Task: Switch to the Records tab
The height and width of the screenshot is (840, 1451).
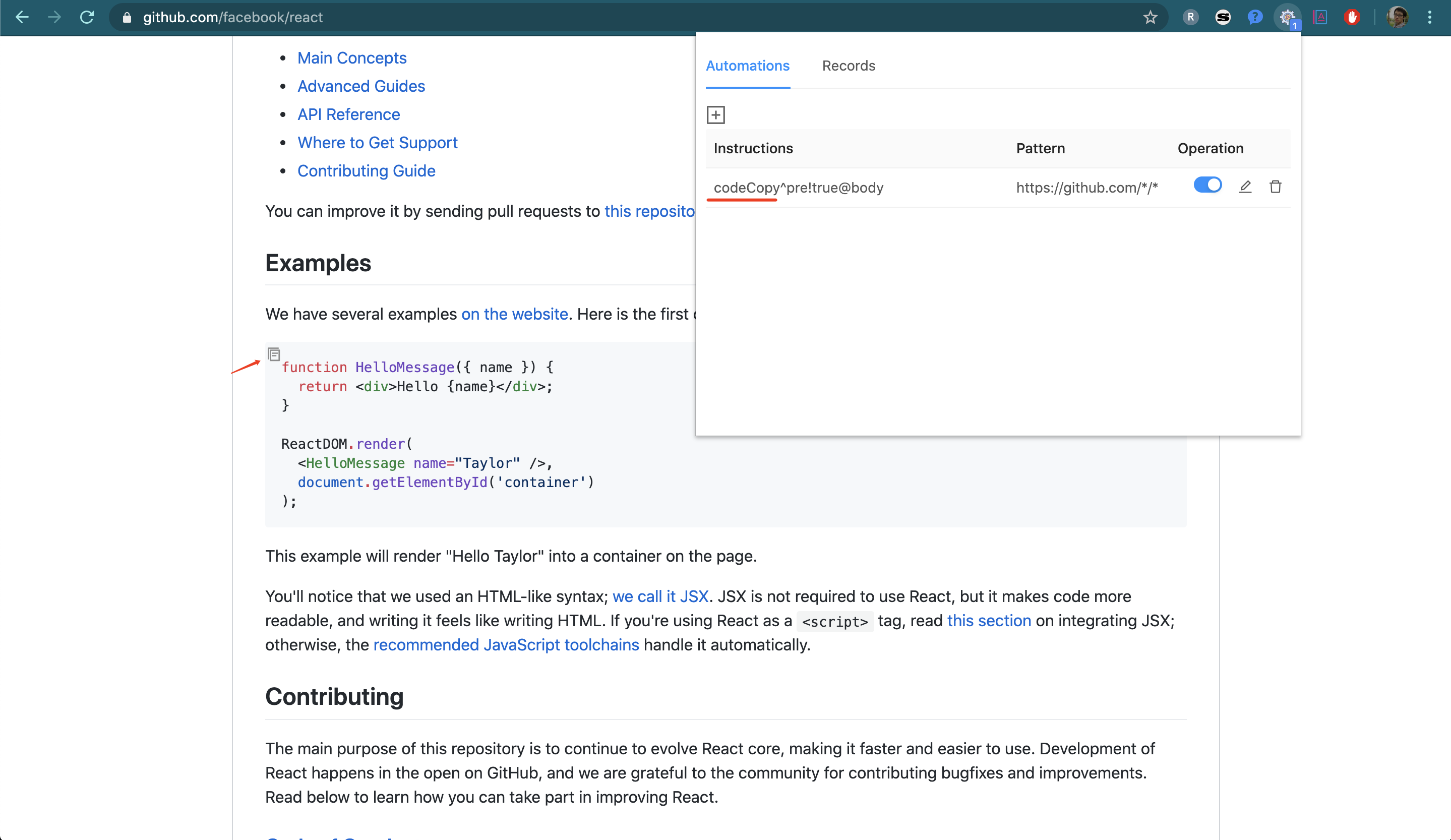Action: click(848, 66)
